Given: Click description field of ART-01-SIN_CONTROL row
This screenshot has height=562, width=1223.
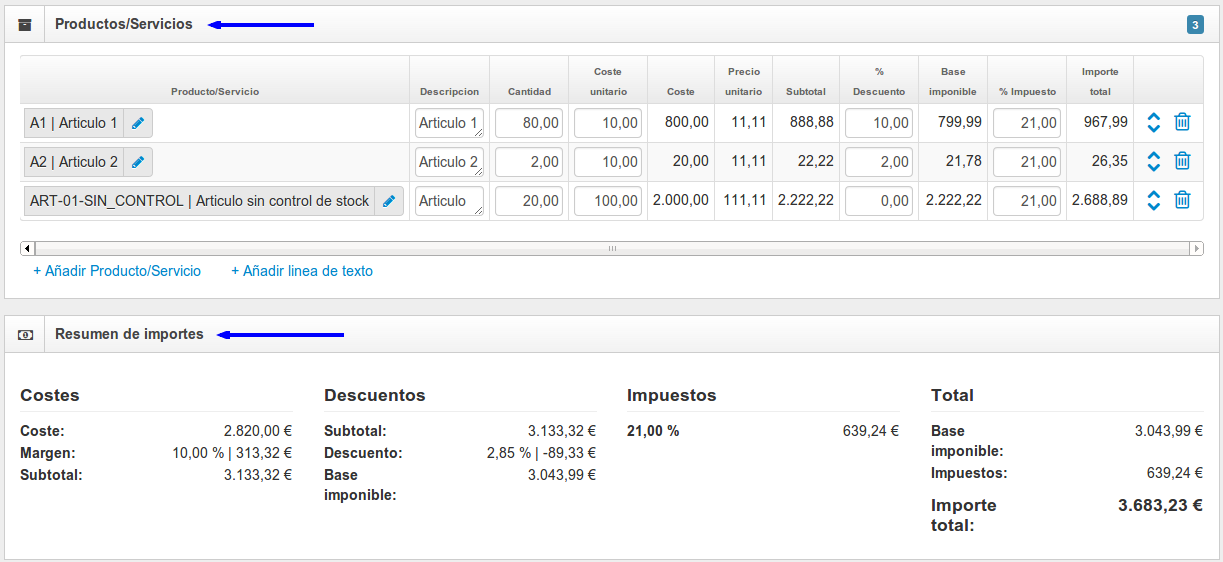Looking at the screenshot, I should [x=449, y=201].
